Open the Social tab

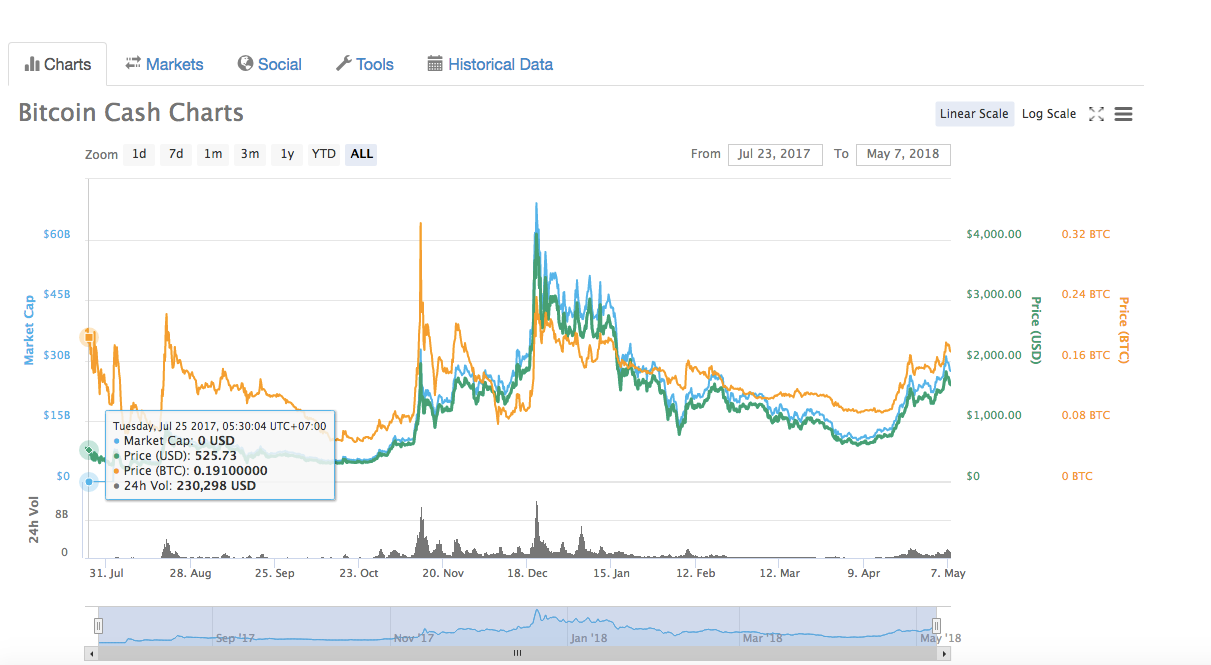point(269,64)
